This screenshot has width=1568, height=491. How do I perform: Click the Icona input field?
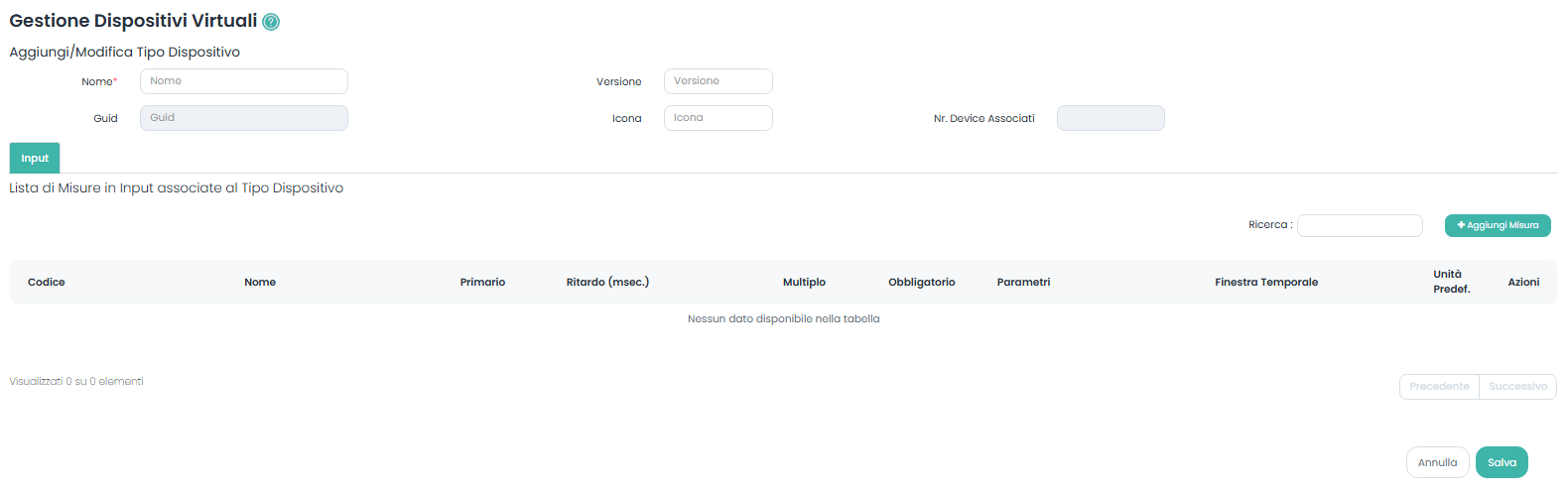[718, 118]
